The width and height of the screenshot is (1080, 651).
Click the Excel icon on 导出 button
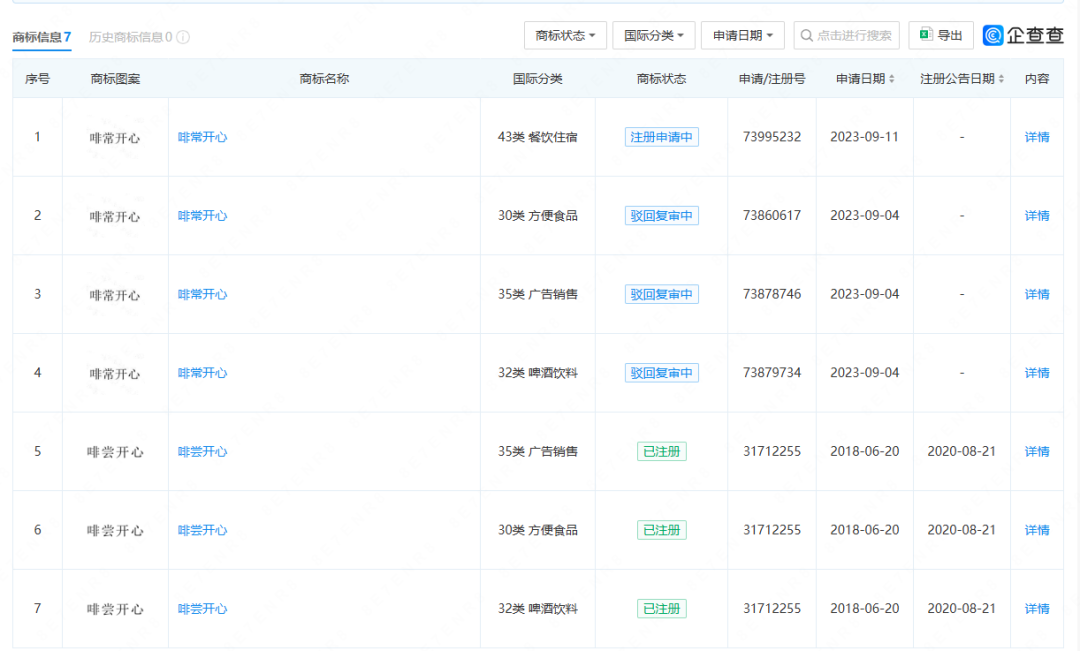[926, 35]
